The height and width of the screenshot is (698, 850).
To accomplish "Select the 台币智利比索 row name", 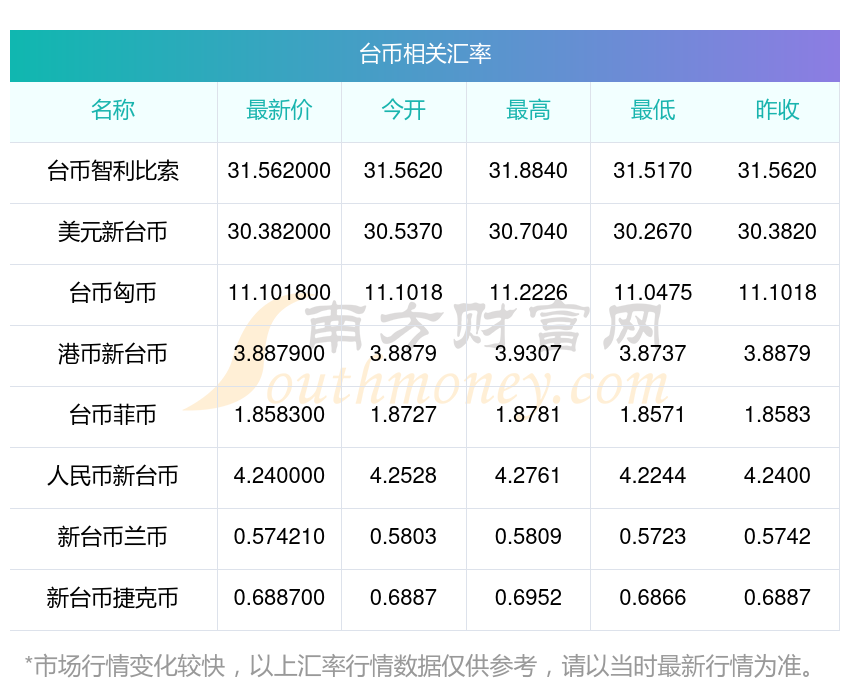I will coord(113,171).
